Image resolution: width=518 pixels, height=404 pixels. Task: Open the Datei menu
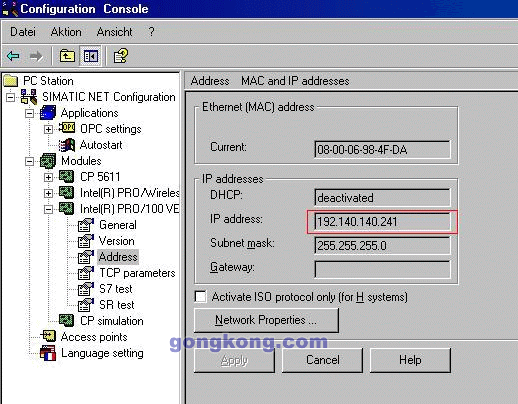click(23, 32)
